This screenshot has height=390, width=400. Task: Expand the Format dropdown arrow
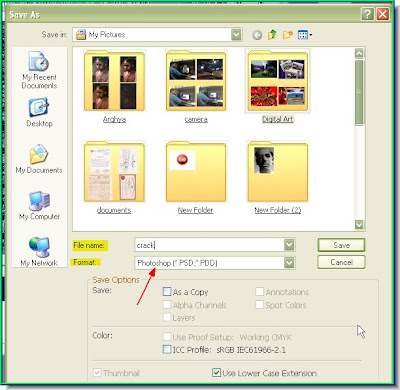point(289,263)
